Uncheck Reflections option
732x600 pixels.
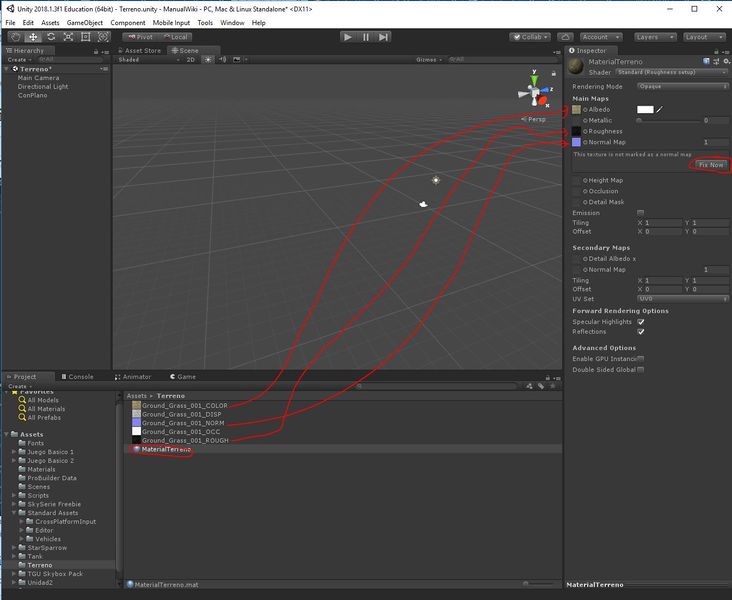(641, 332)
